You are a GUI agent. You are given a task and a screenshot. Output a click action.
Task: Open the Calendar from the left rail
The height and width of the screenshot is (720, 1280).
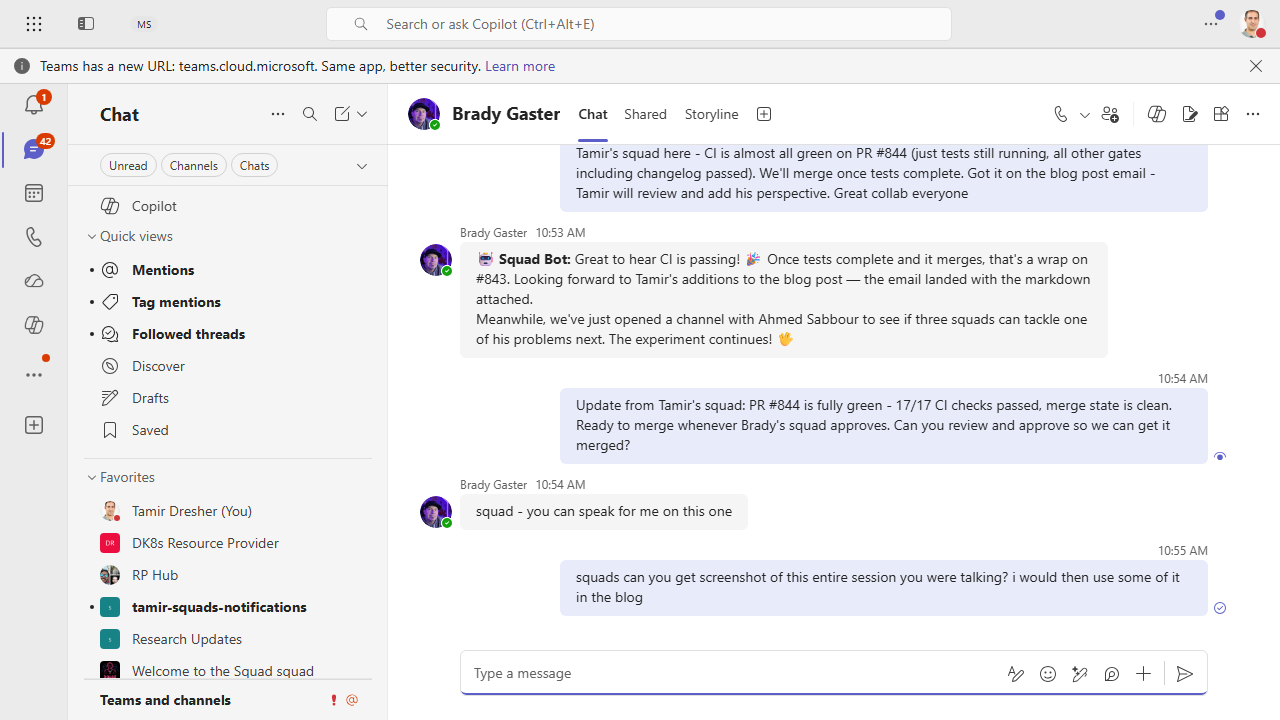(x=33, y=192)
